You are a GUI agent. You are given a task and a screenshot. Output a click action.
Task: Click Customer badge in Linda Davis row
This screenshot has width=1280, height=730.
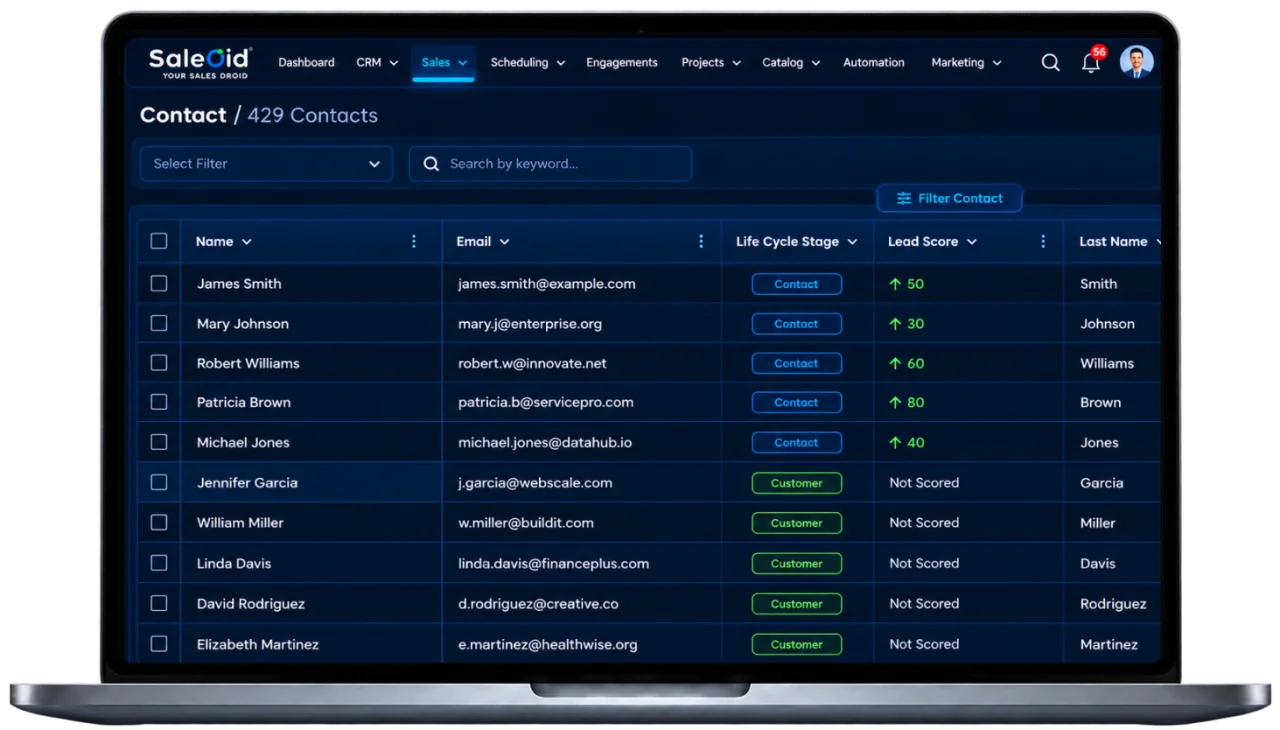[x=796, y=563]
